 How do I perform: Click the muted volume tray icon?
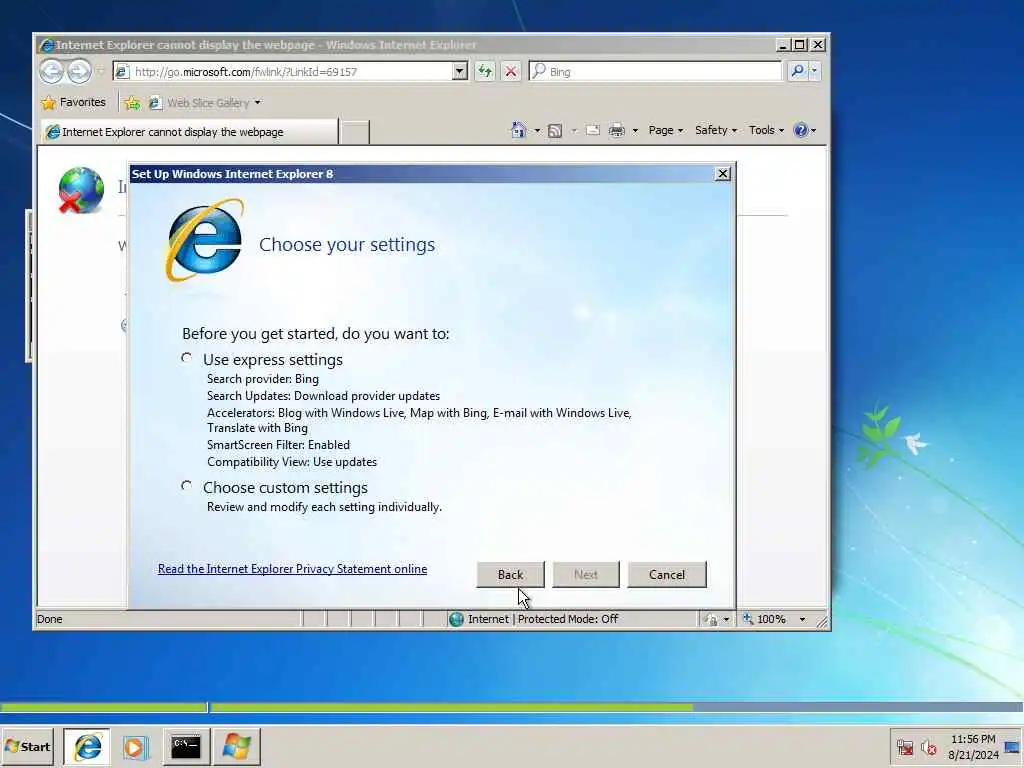(928, 747)
